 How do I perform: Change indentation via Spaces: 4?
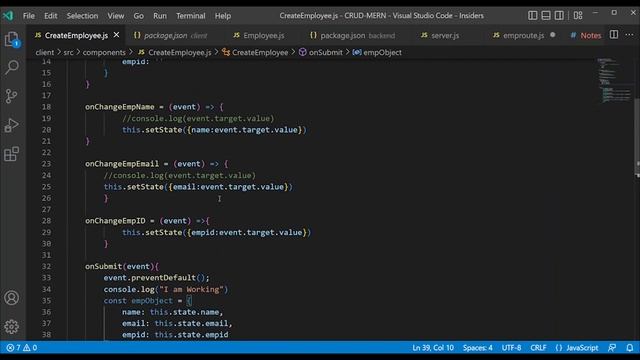pyautogui.click(x=478, y=348)
